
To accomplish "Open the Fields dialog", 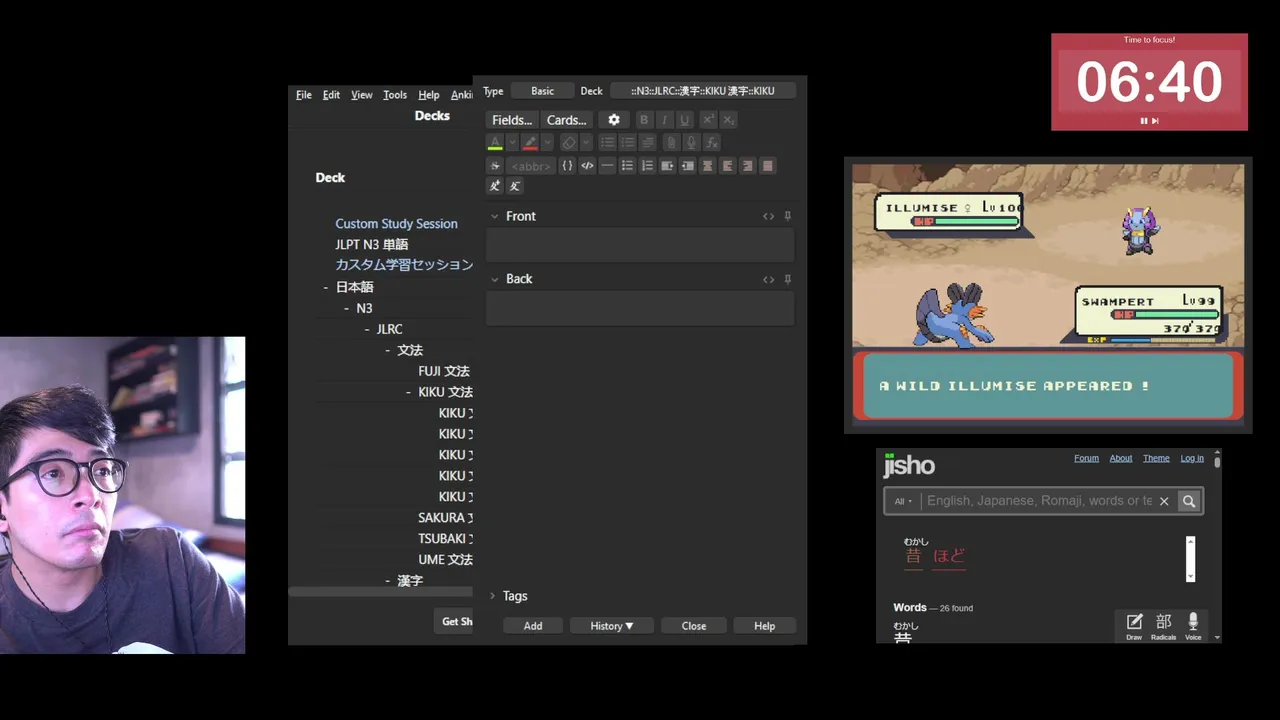I will (512, 120).
